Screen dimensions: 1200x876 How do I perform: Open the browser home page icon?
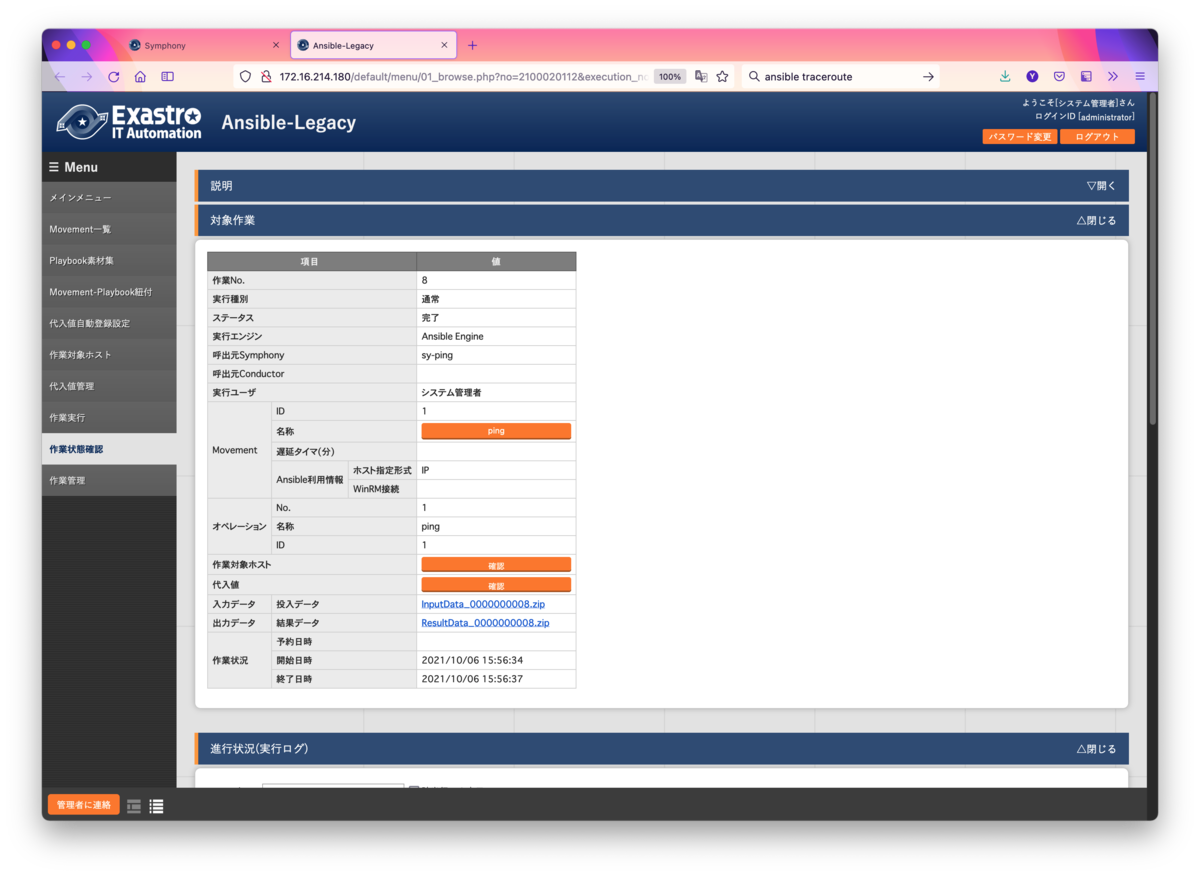(141, 77)
